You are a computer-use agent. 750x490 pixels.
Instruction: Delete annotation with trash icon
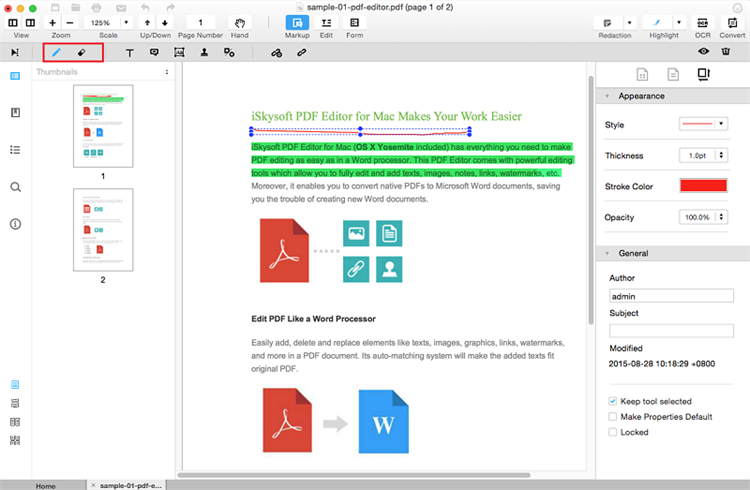727,52
